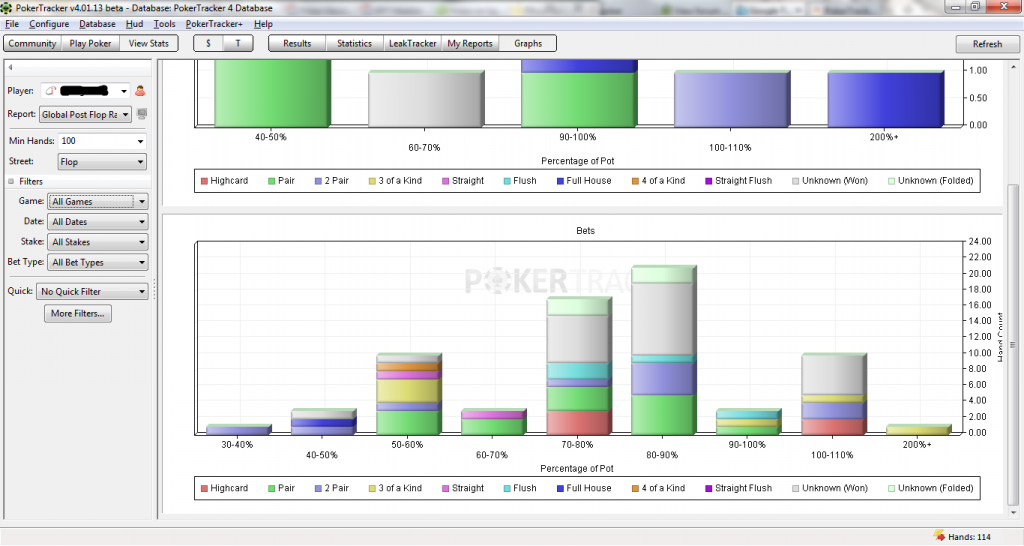This screenshot has height=546, width=1024.
Task: Click Flush swatch in upper chart legend
Action: pos(507,181)
